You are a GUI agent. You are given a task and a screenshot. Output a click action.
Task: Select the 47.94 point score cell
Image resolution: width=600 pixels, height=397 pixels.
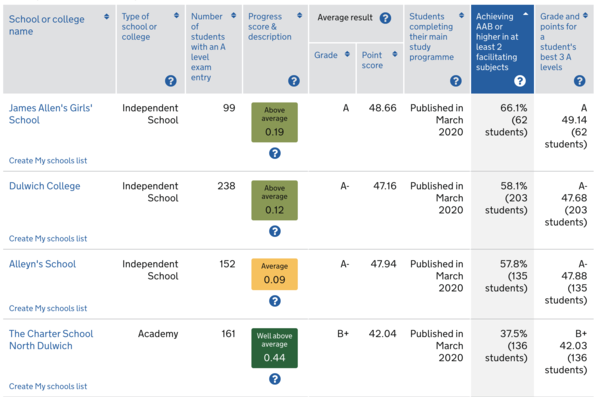coord(383,264)
